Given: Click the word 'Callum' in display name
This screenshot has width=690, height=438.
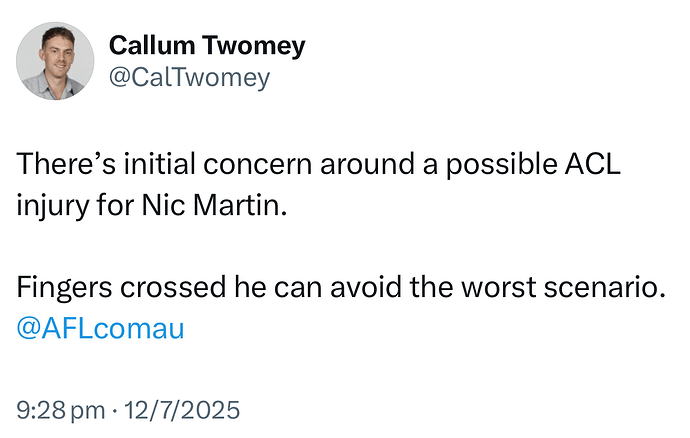Looking at the screenshot, I should (152, 45).
